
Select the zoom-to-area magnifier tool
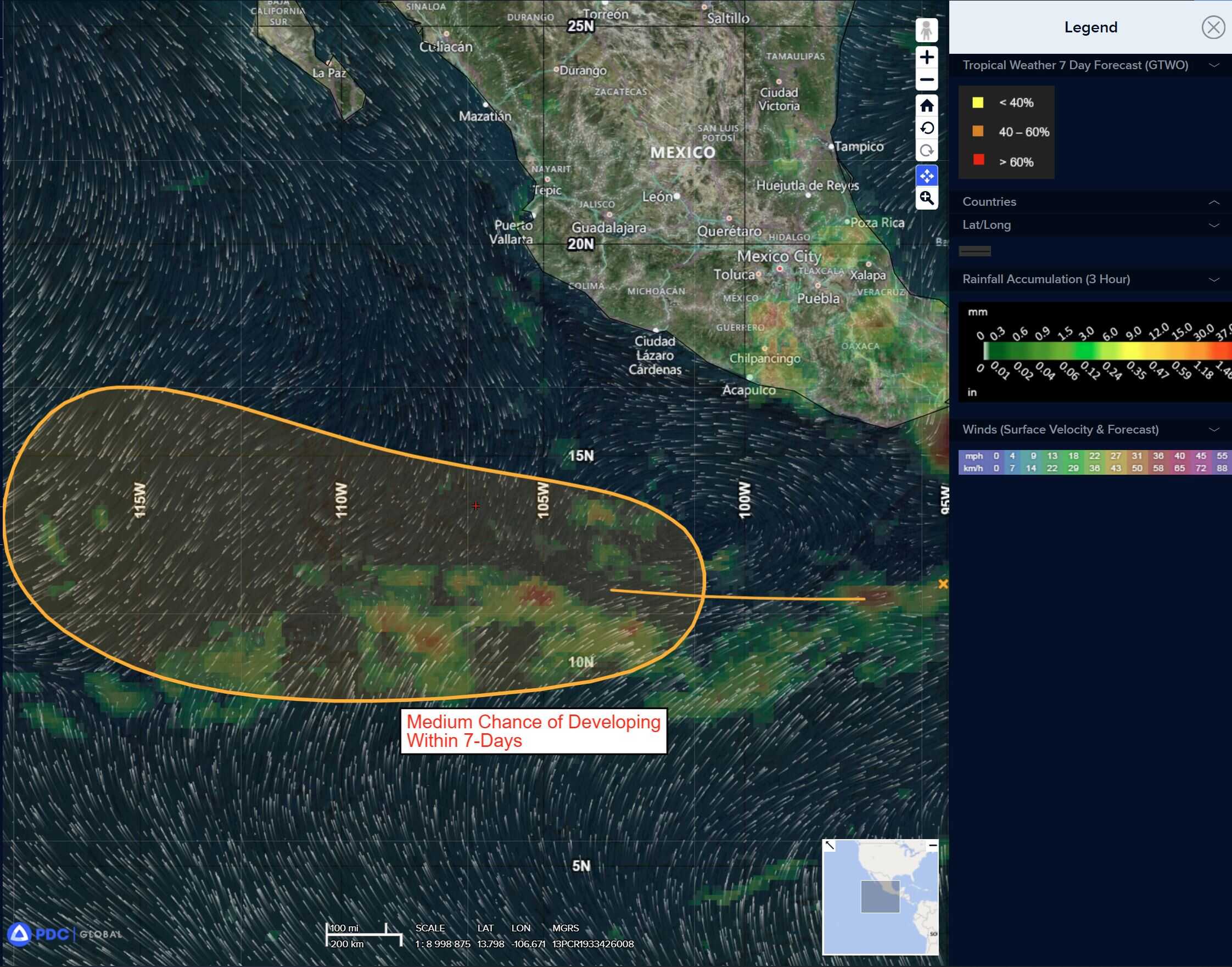(926, 198)
